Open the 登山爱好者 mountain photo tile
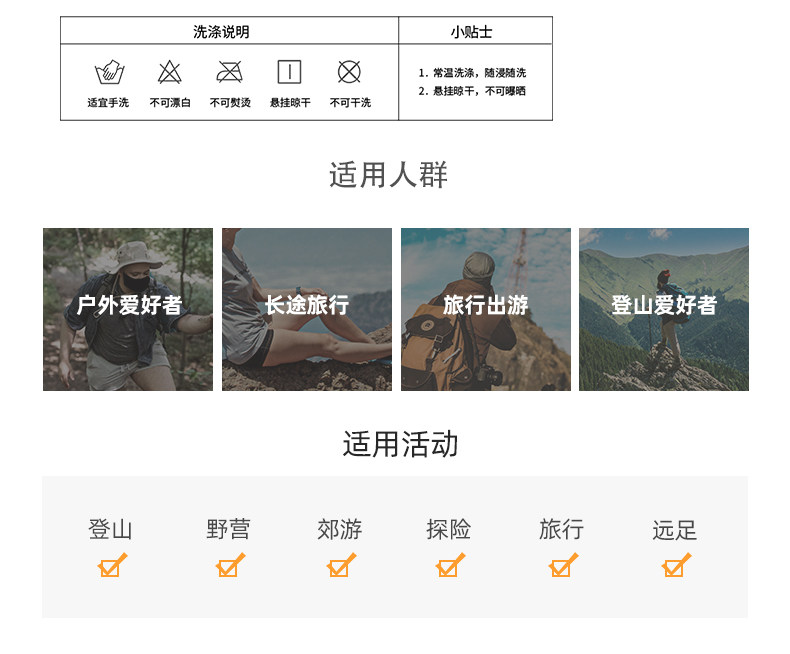Screen dimensions: 790x654 point(664,309)
